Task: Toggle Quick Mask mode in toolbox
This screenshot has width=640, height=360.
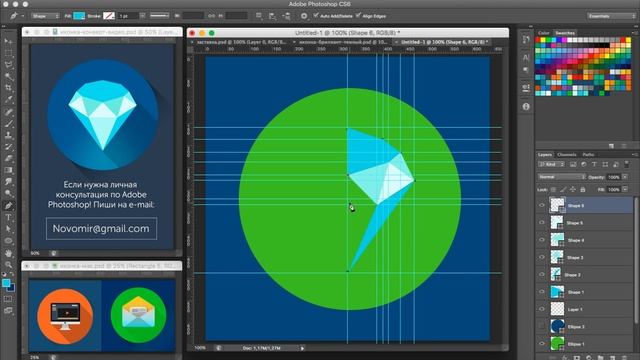Action: point(8,299)
